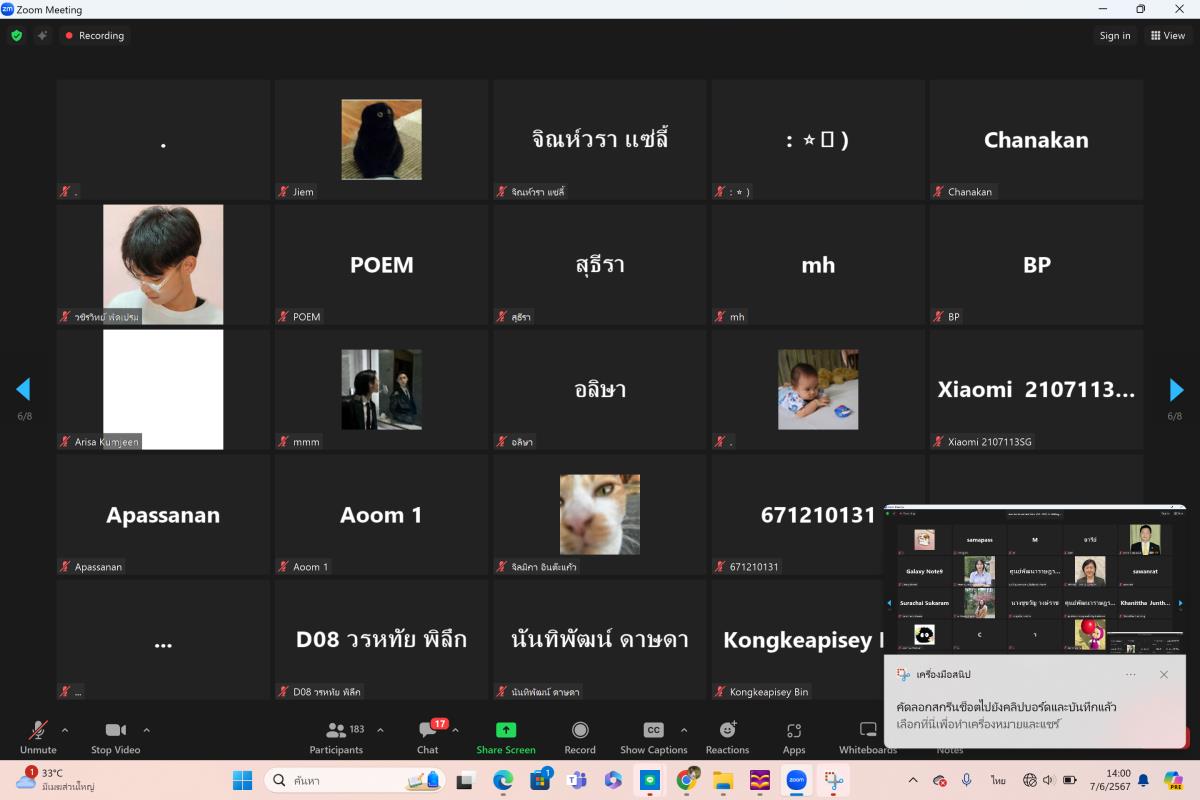This screenshot has width=1200, height=800.
Task: Stop Video using the camera button
Action: [x=115, y=737]
